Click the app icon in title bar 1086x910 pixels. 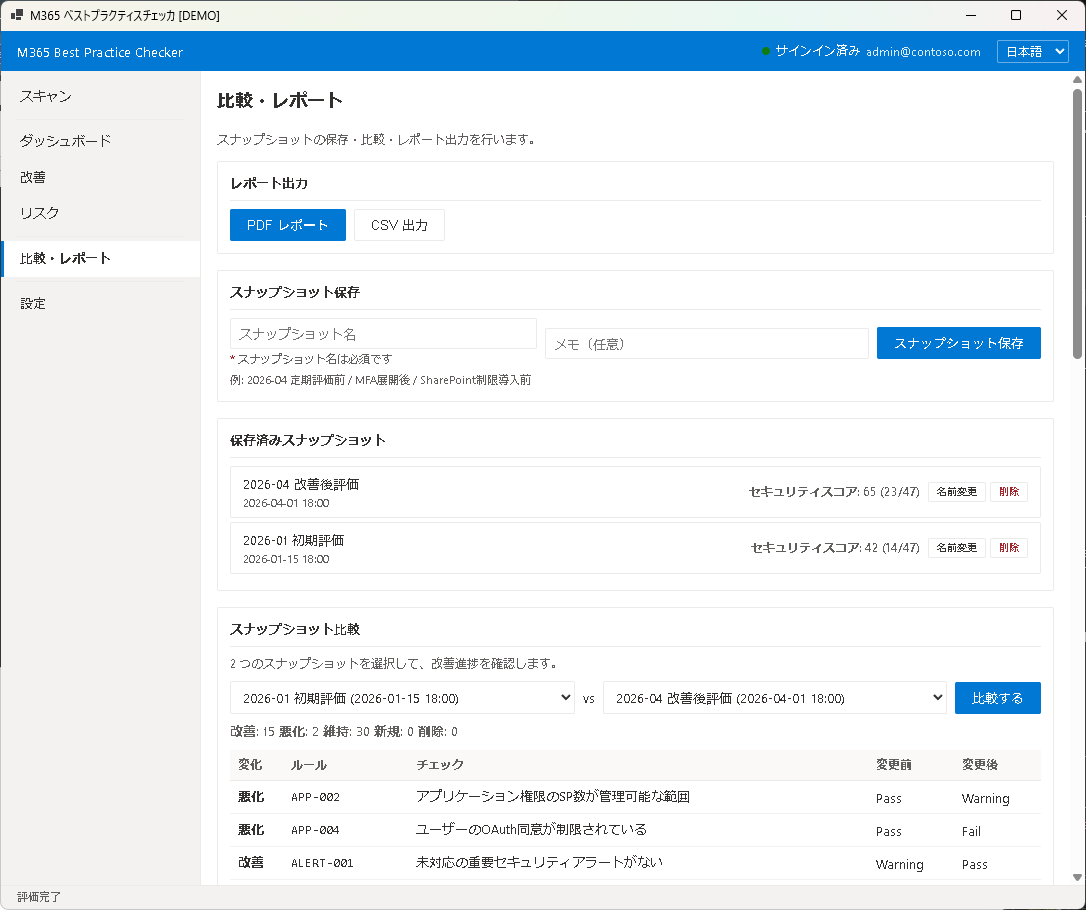point(17,16)
